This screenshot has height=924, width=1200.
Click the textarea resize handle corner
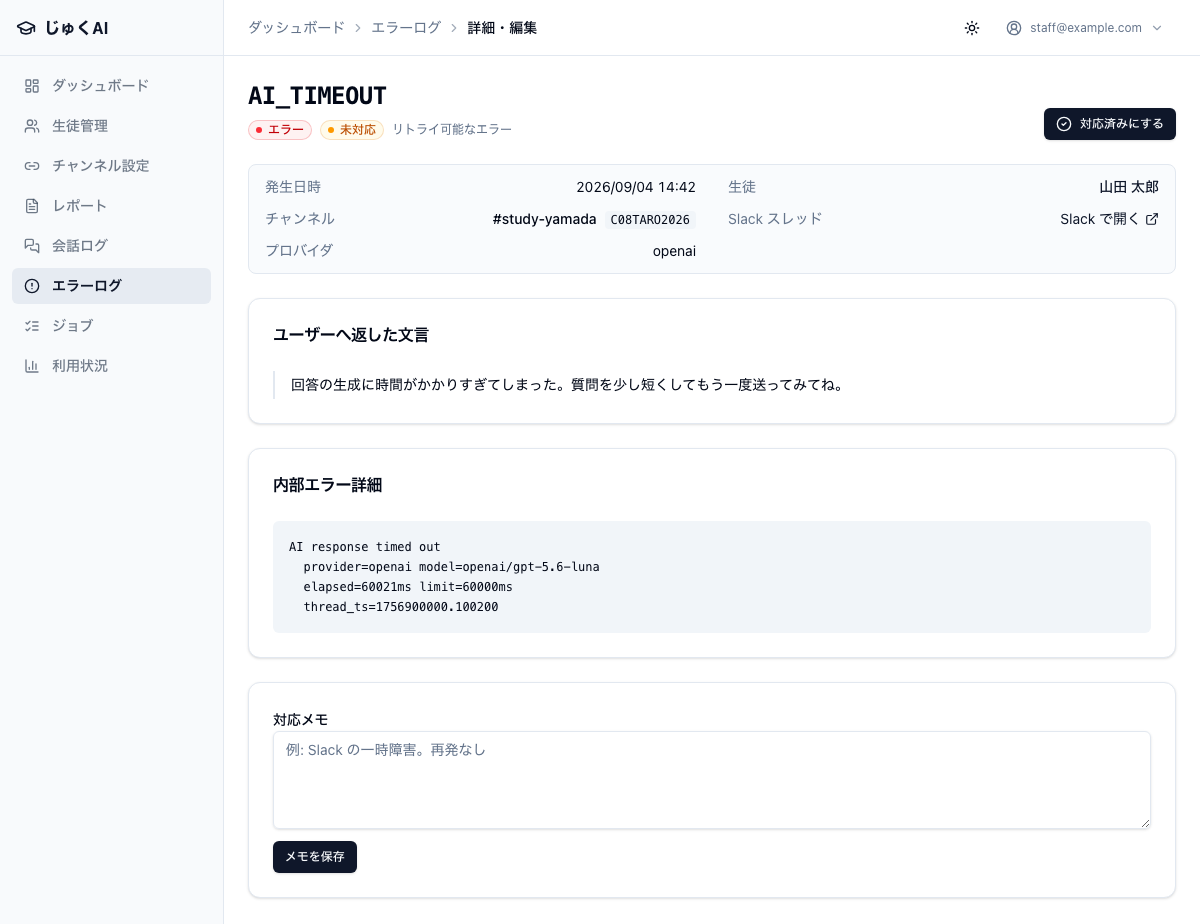(1145, 823)
